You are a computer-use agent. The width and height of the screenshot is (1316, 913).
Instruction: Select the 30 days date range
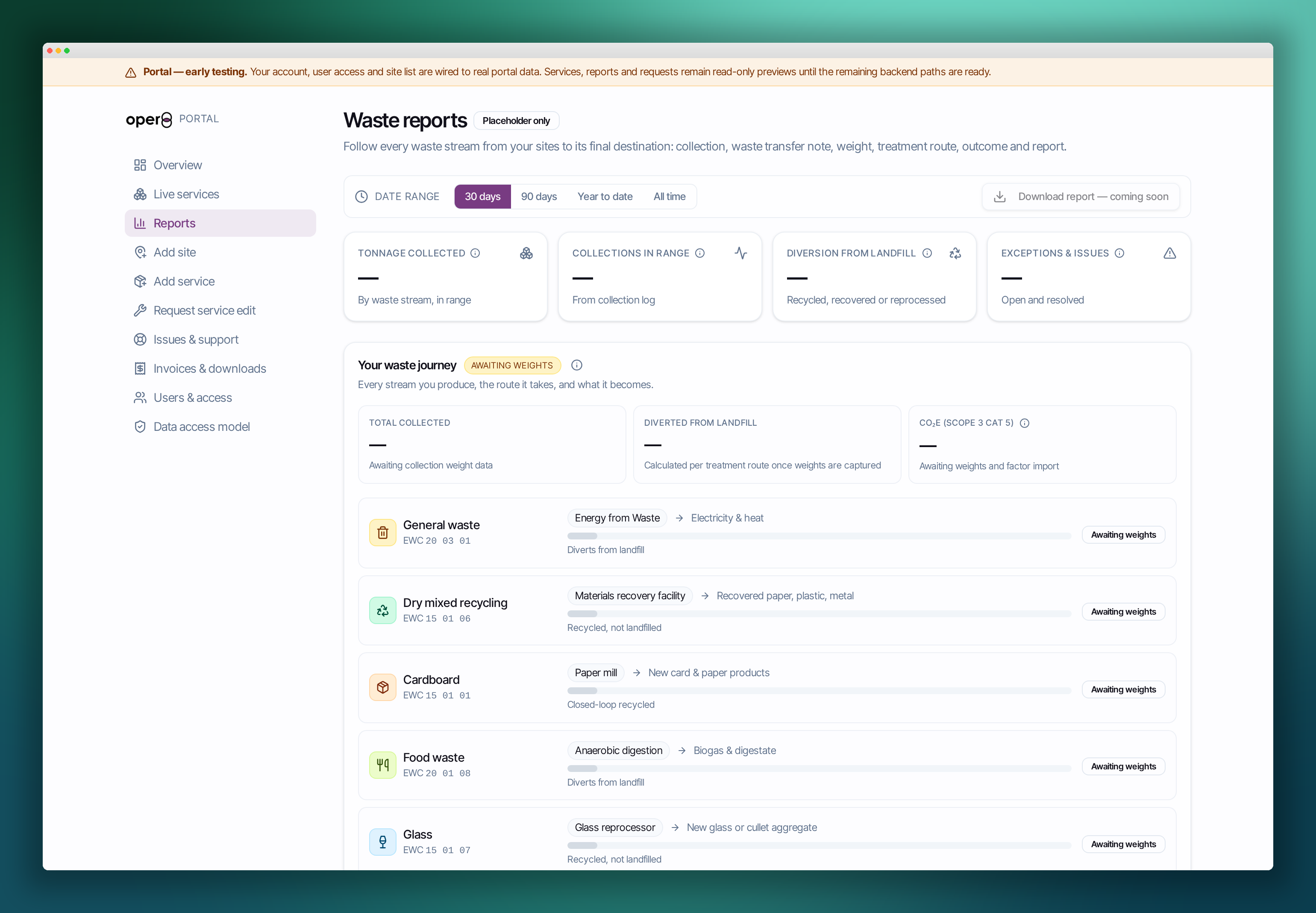[x=482, y=197]
